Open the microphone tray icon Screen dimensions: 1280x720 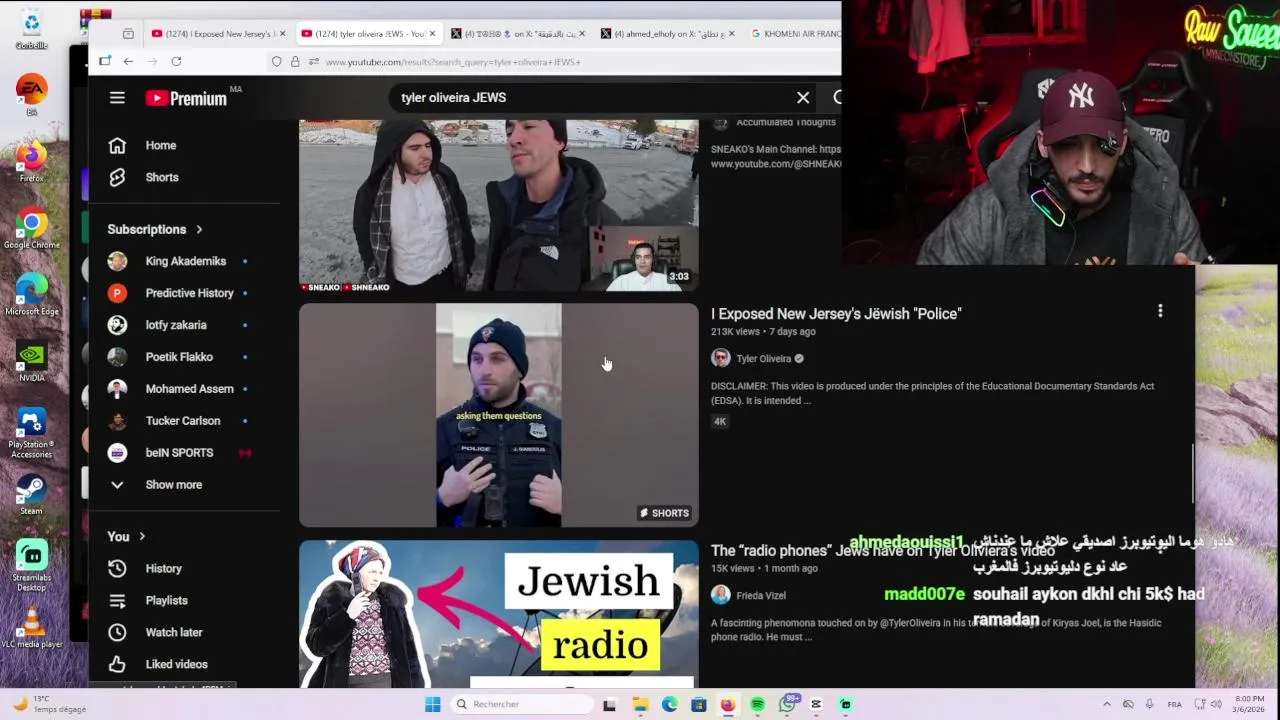tap(1149, 704)
